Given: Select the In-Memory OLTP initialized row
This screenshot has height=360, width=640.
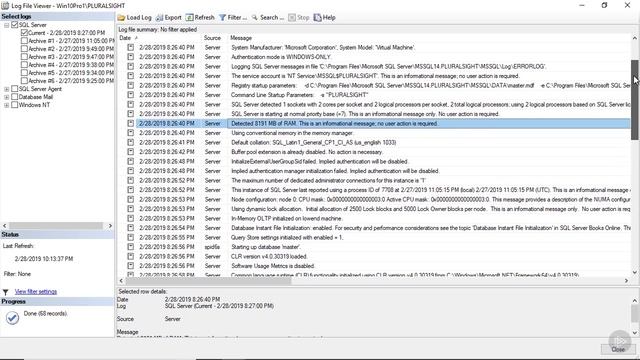Looking at the screenshot, I should (x=373, y=218).
